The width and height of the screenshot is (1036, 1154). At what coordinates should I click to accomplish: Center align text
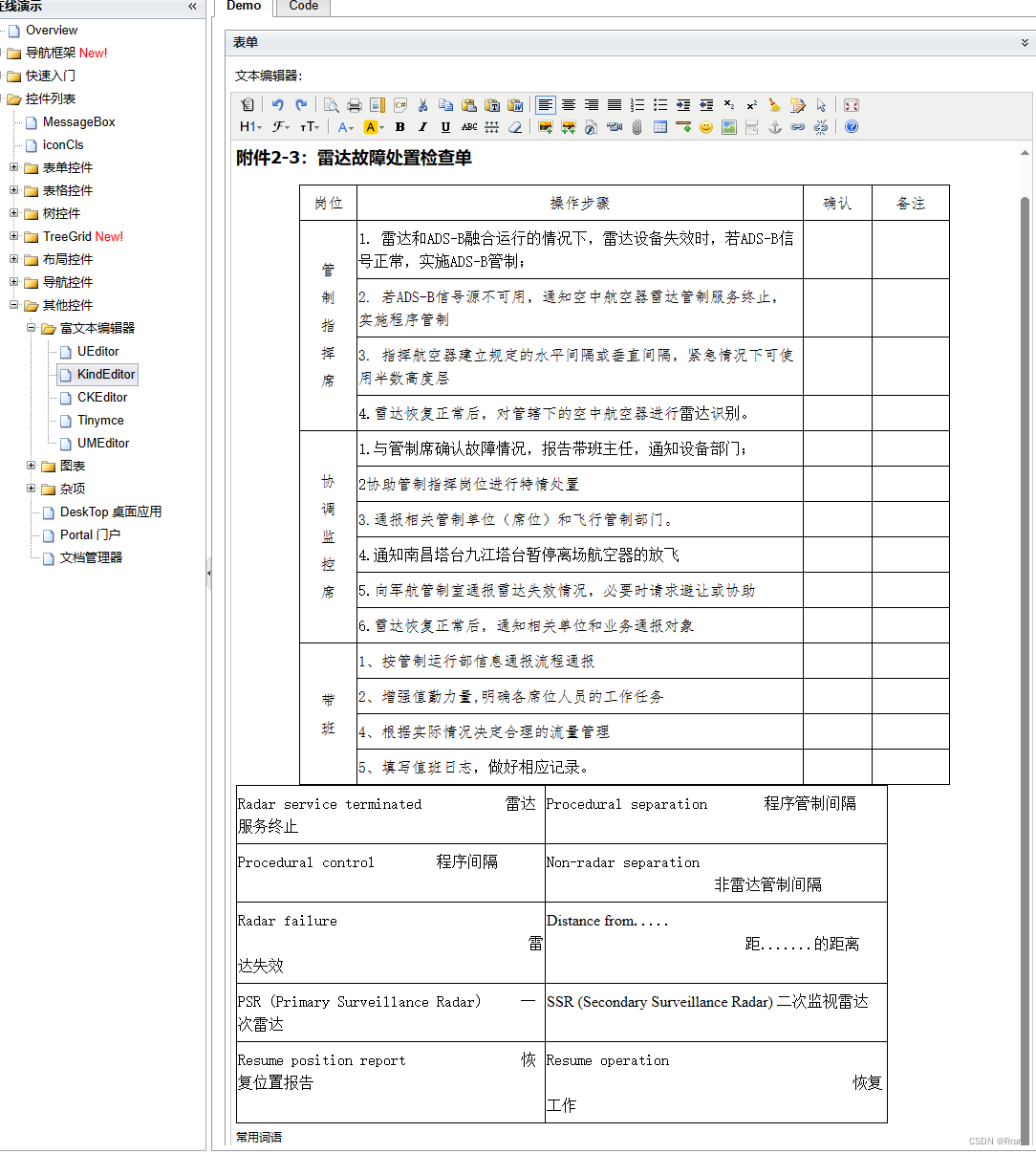pyautogui.click(x=569, y=105)
